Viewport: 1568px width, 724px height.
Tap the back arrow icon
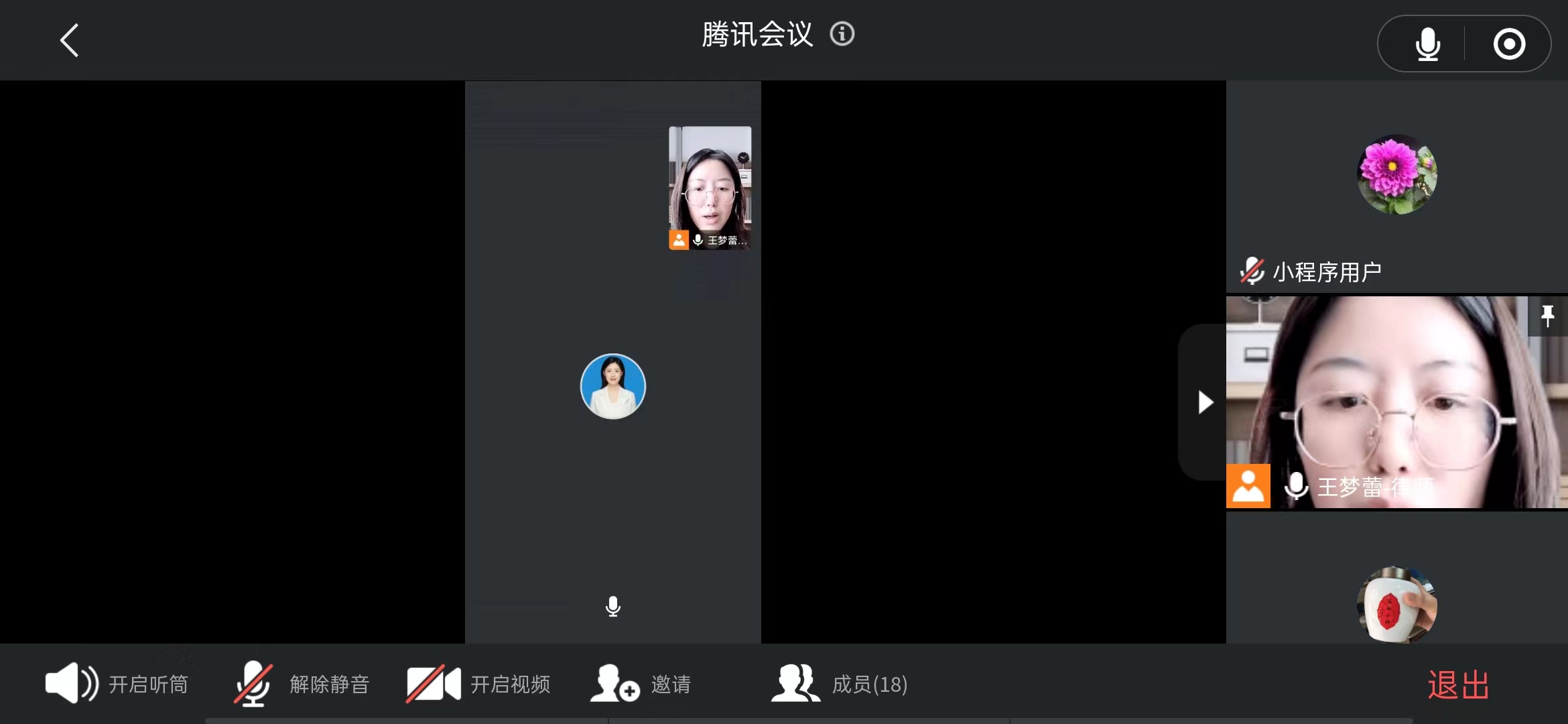pyautogui.click(x=70, y=41)
